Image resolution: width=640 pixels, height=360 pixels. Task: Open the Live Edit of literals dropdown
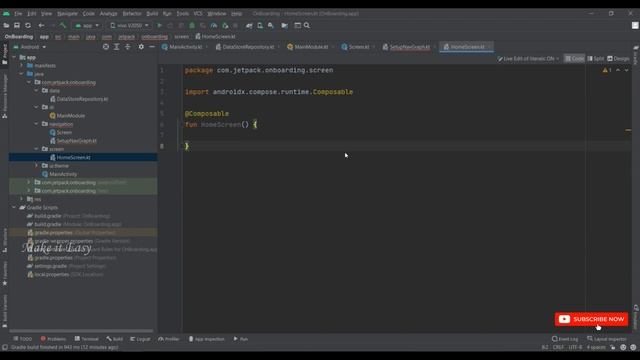click(x=528, y=59)
